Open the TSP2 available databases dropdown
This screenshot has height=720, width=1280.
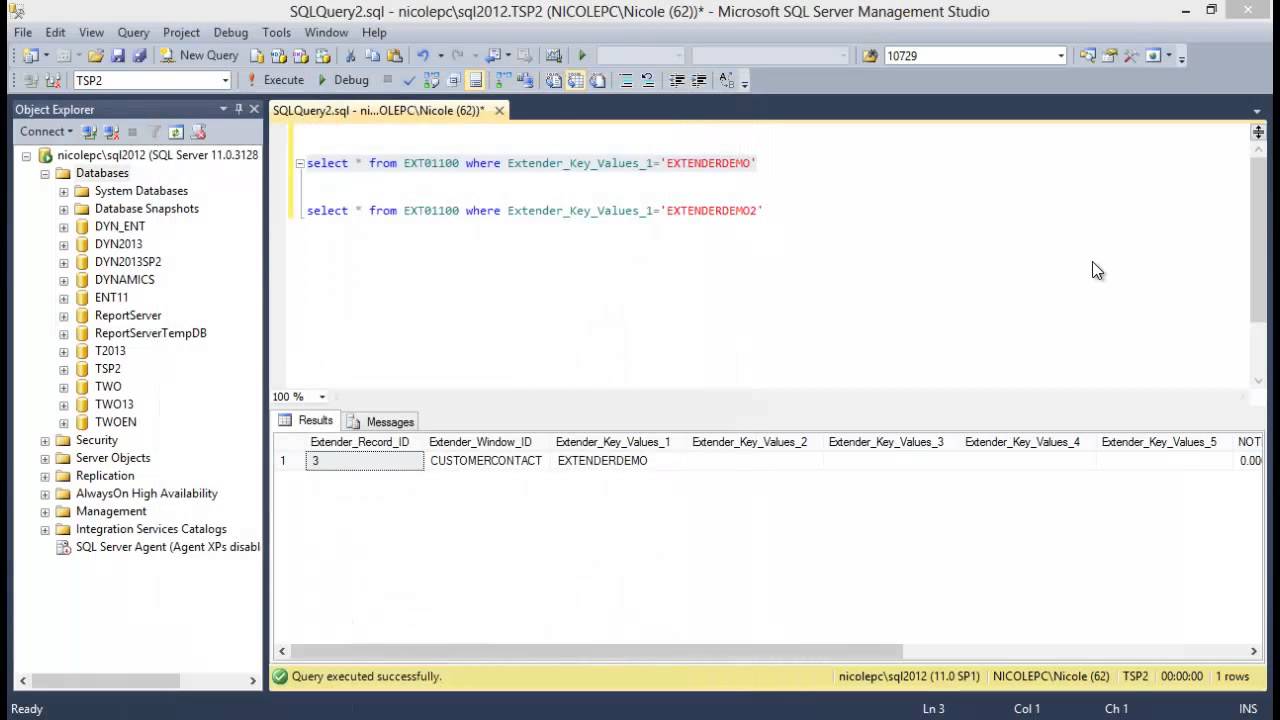pyautogui.click(x=225, y=80)
